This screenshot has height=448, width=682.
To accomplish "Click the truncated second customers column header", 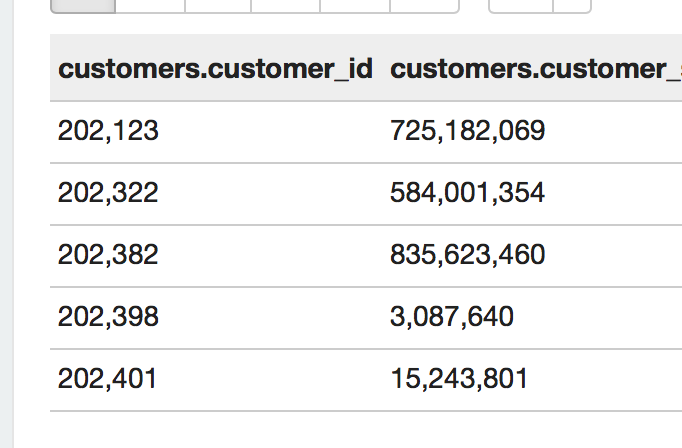I will [x=530, y=69].
